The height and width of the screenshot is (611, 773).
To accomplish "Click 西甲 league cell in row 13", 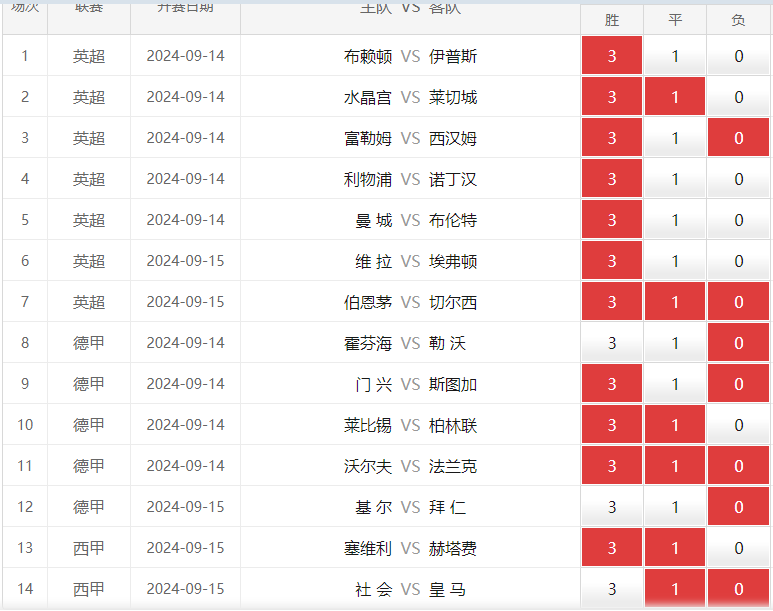I will click(89, 547).
